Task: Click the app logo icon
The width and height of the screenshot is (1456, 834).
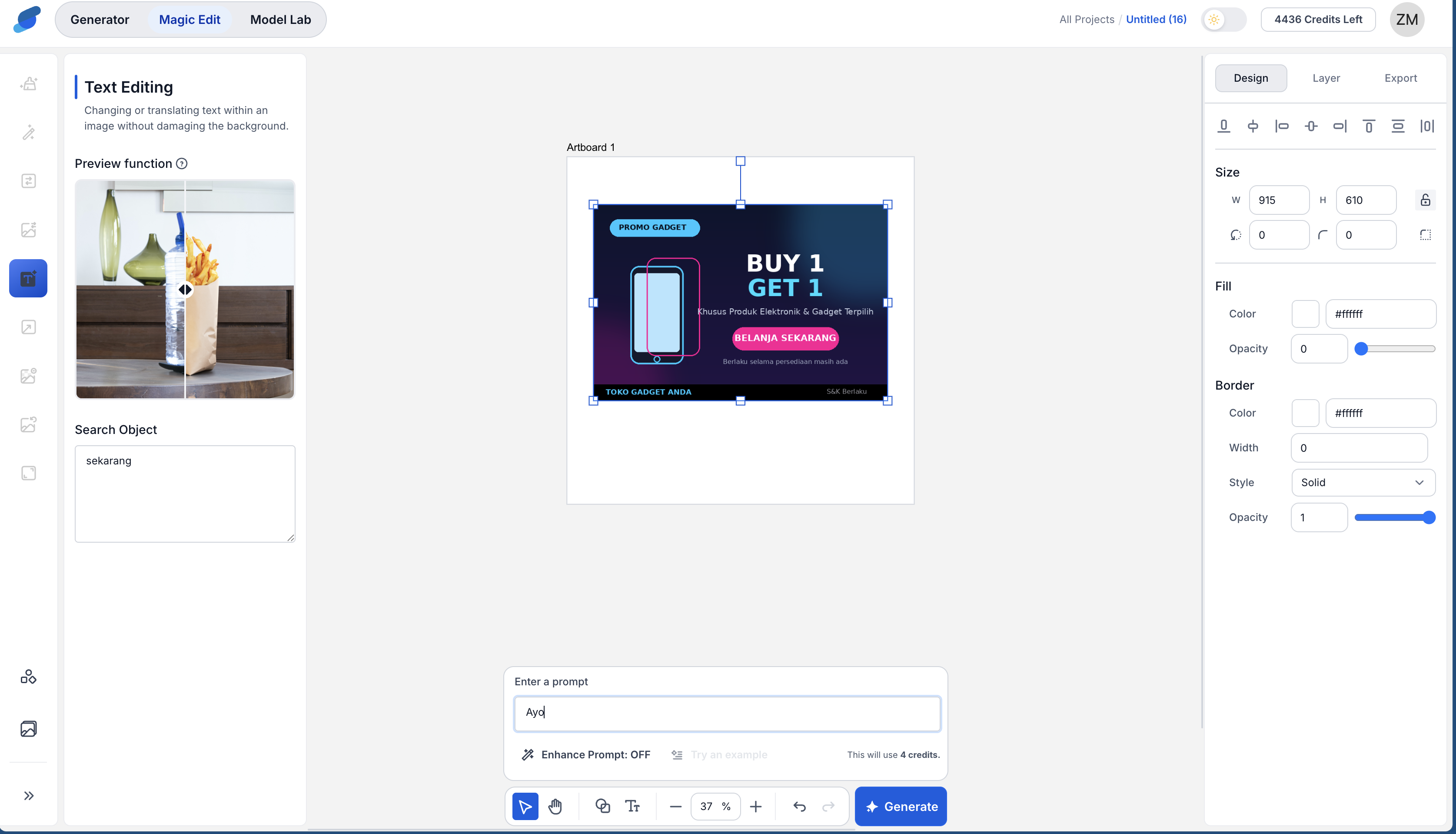Action: 27,20
